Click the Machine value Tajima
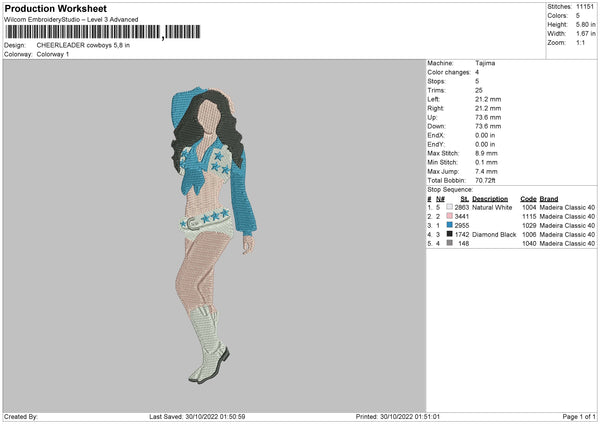The height and width of the screenshot is (424, 600). pos(487,63)
